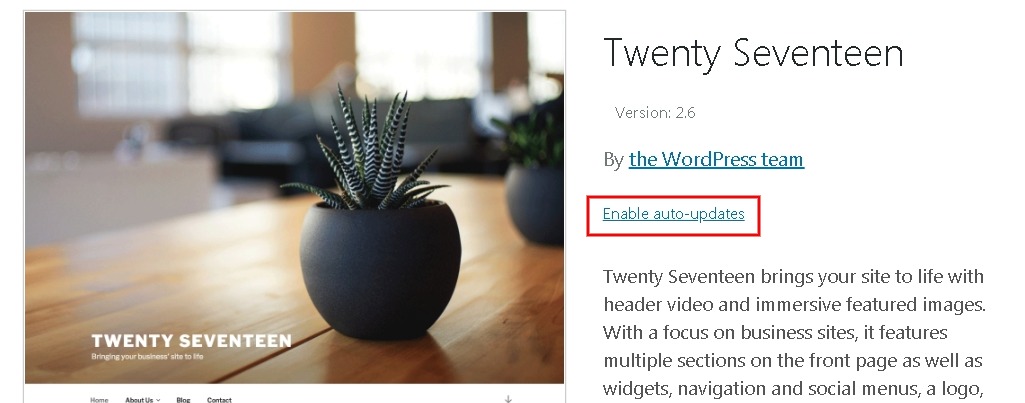The image size is (1025, 403).
Task: Click the Version: 2.6 label
Action: click(x=655, y=113)
